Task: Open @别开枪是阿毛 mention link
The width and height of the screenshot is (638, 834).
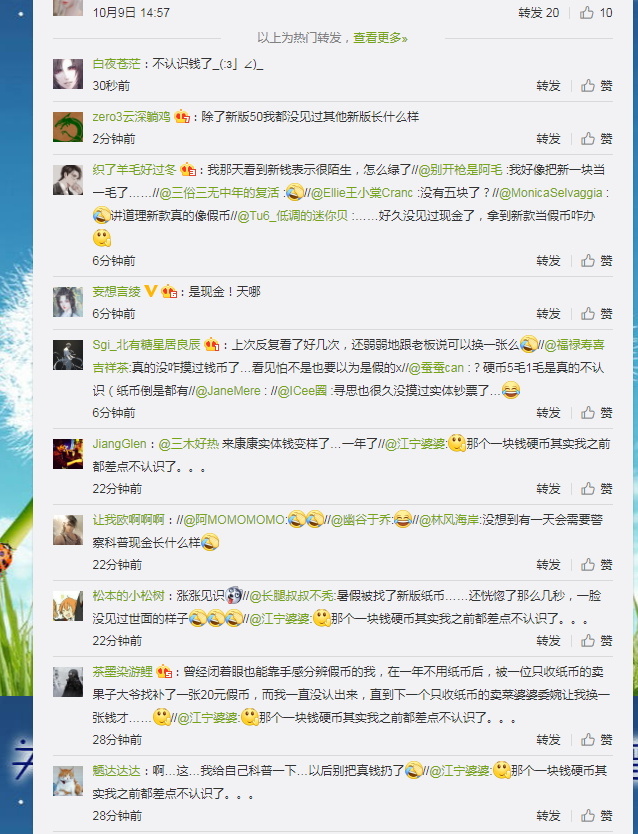Action: pos(460,170)
